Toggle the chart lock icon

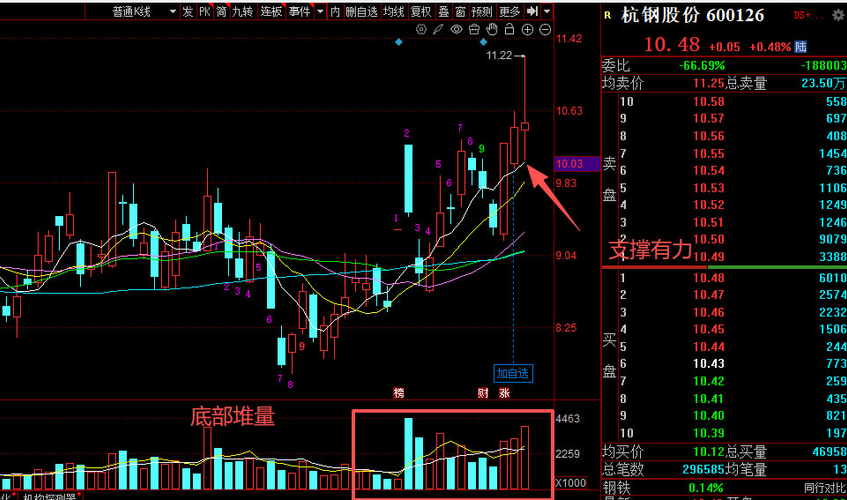click(x=509, y=30)
